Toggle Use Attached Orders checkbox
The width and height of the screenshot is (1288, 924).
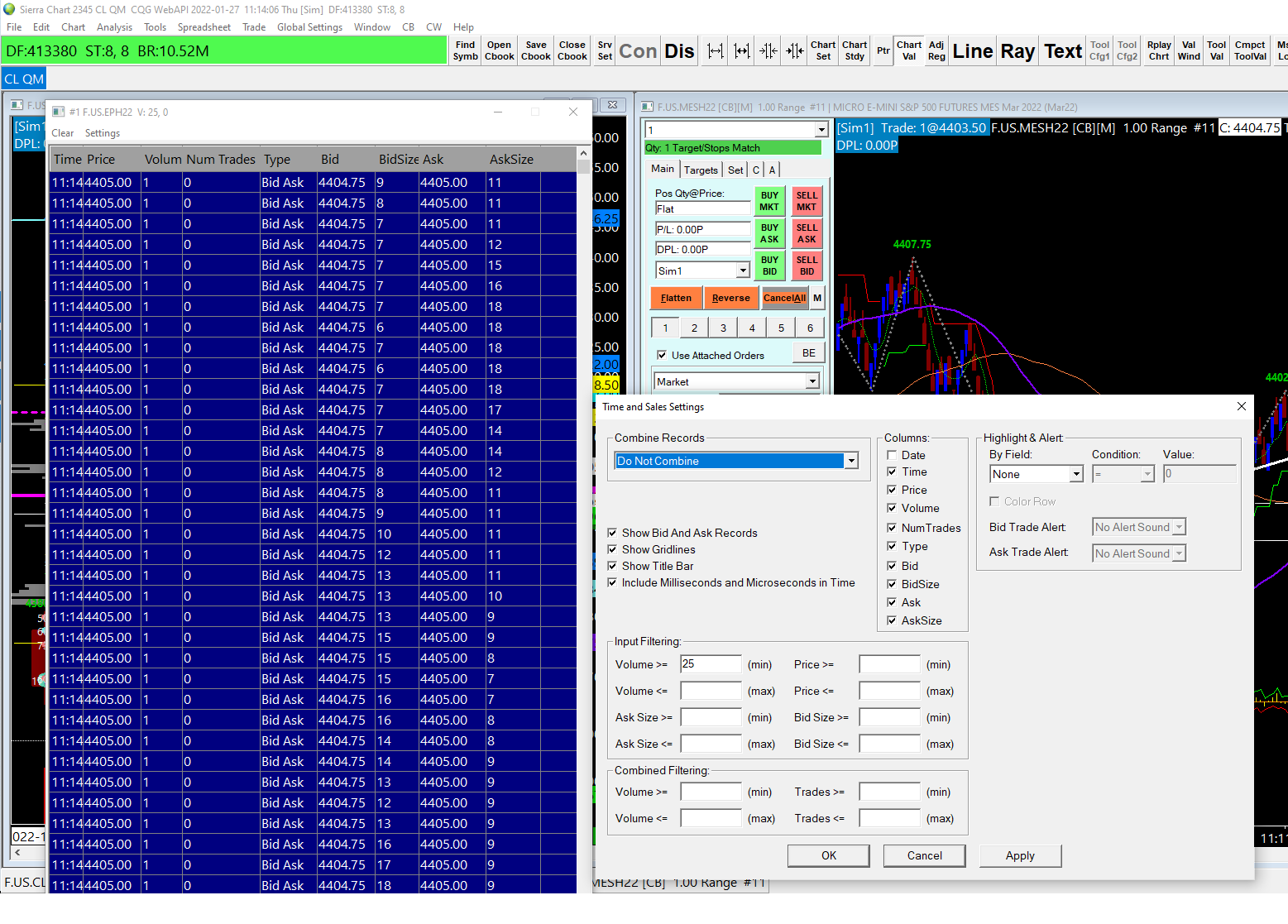tap(662, 356)
